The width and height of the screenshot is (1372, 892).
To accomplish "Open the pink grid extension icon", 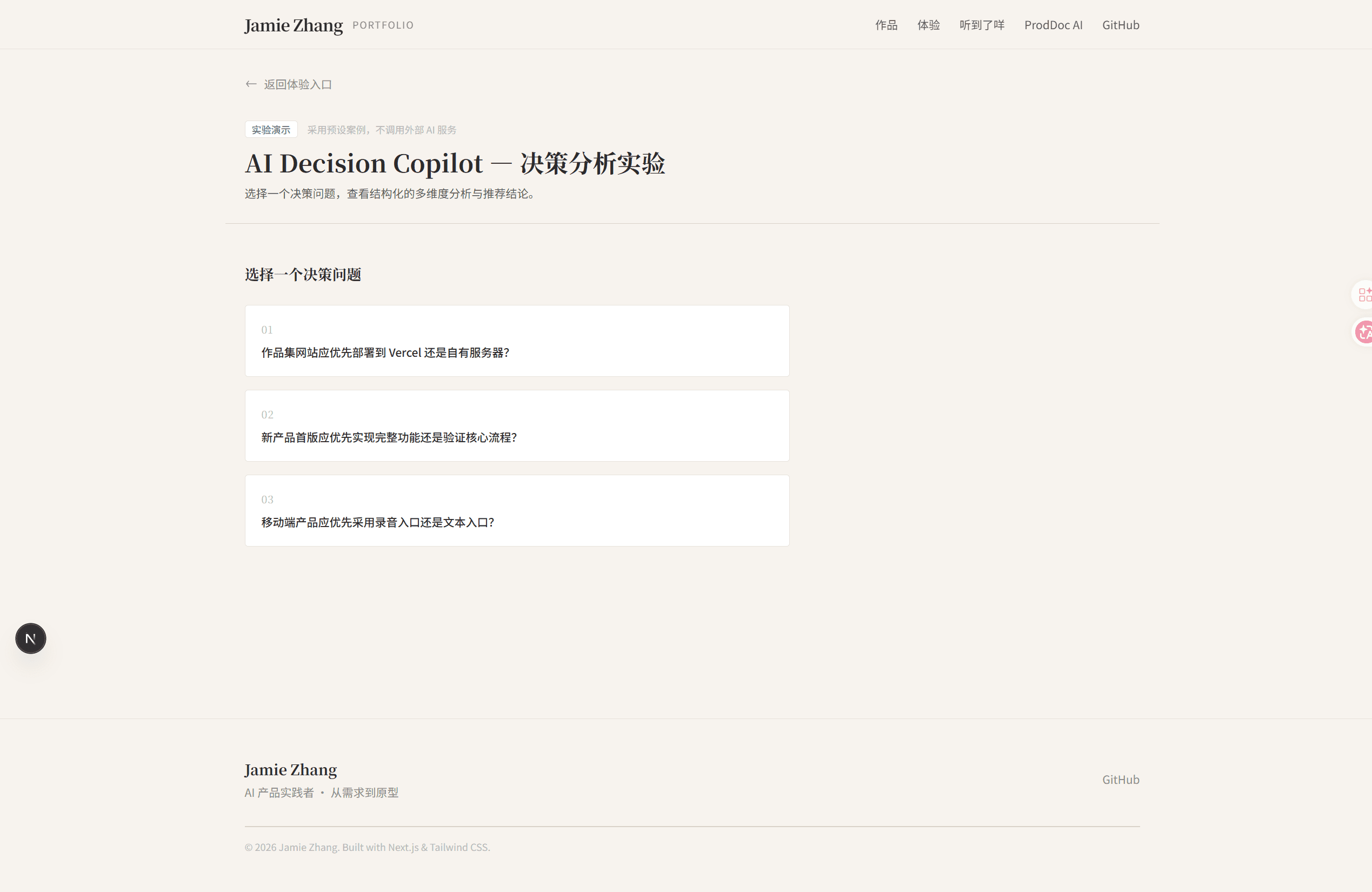I will tap(1364, 295).
